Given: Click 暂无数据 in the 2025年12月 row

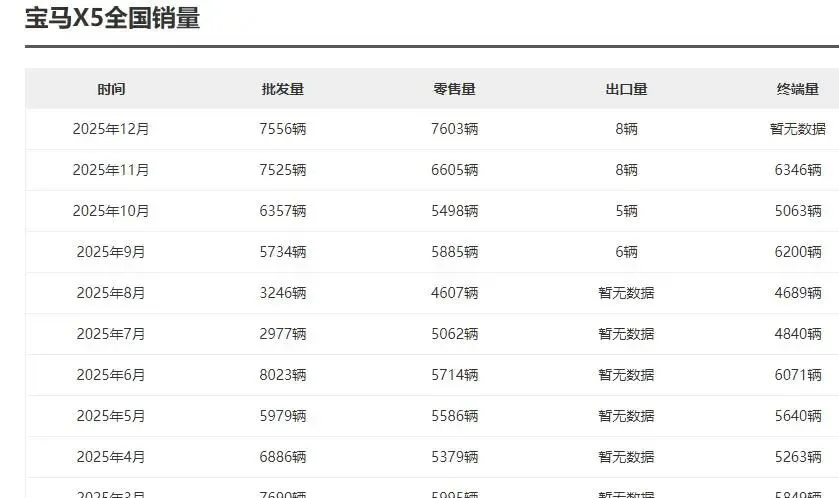Looking at the screenshot, I should click(798, 129).
